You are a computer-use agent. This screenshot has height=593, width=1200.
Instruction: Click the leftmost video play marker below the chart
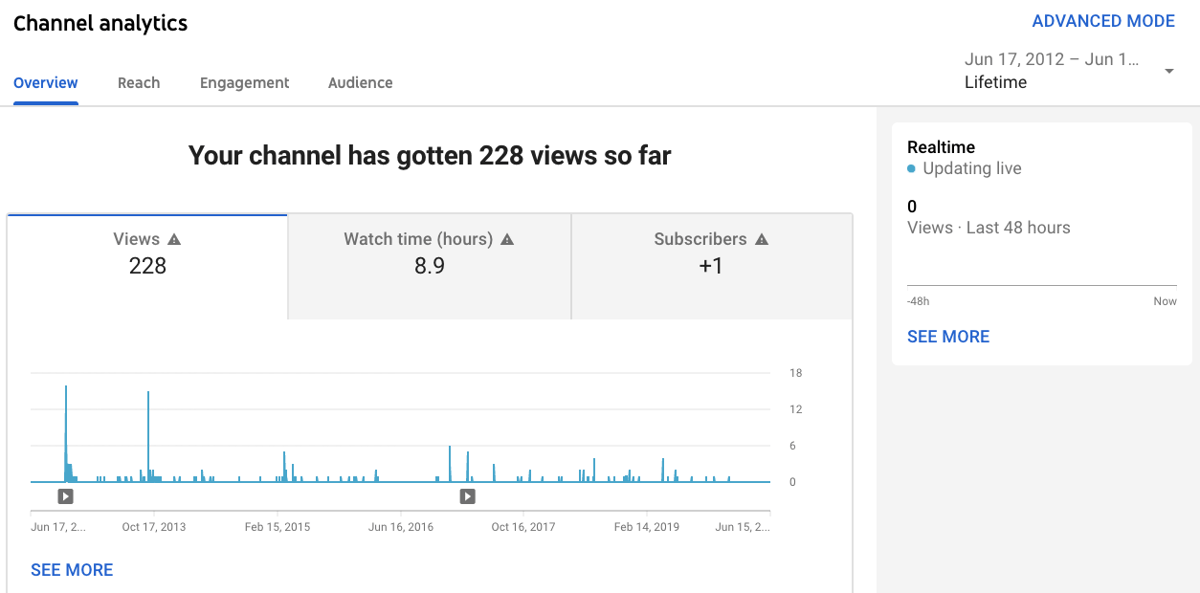pyautogui.click(x=65, y=496)
